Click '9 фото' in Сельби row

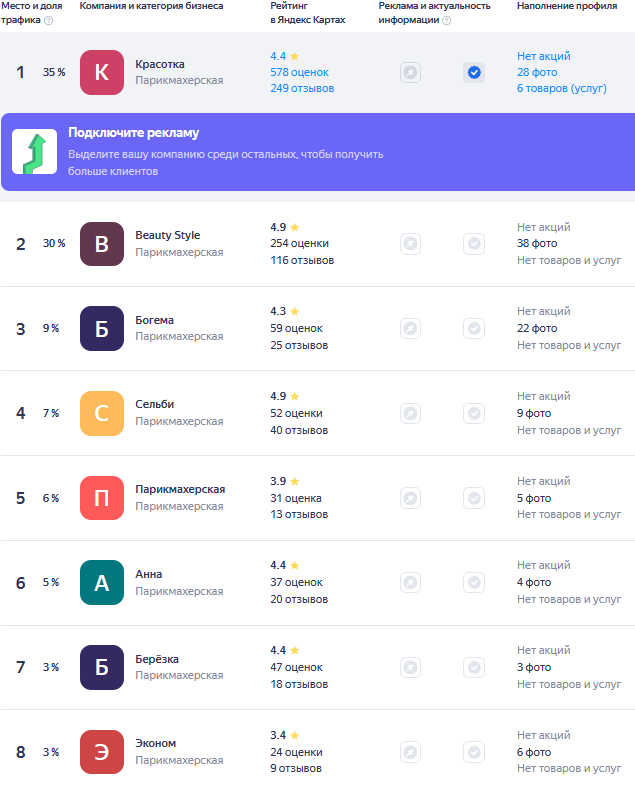(x=534, y=414)
